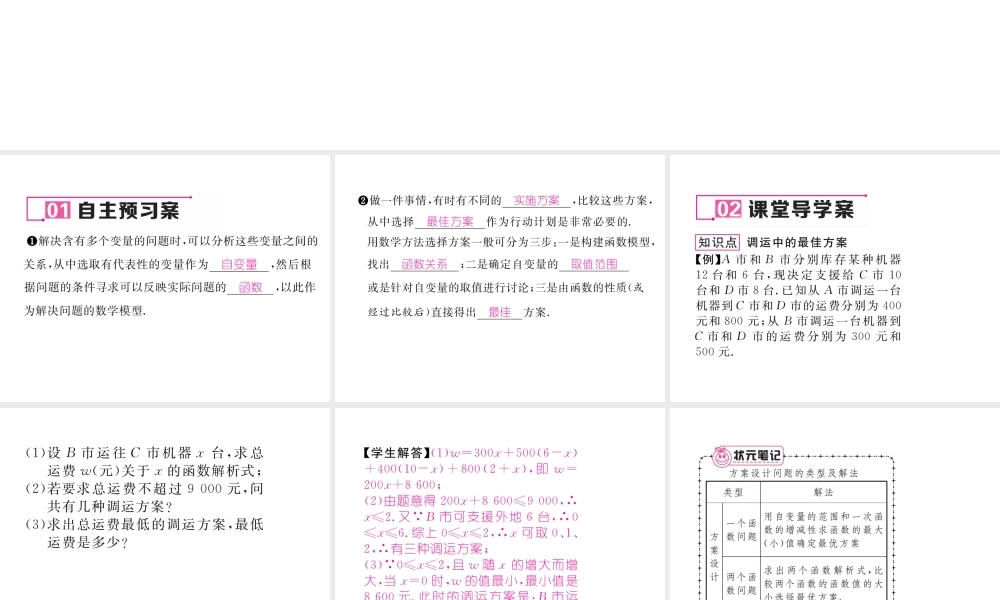1000x600 pixels.
Task: Click the ❶ bullet marker
Action: pyautogui.click(x=31, y=241)
